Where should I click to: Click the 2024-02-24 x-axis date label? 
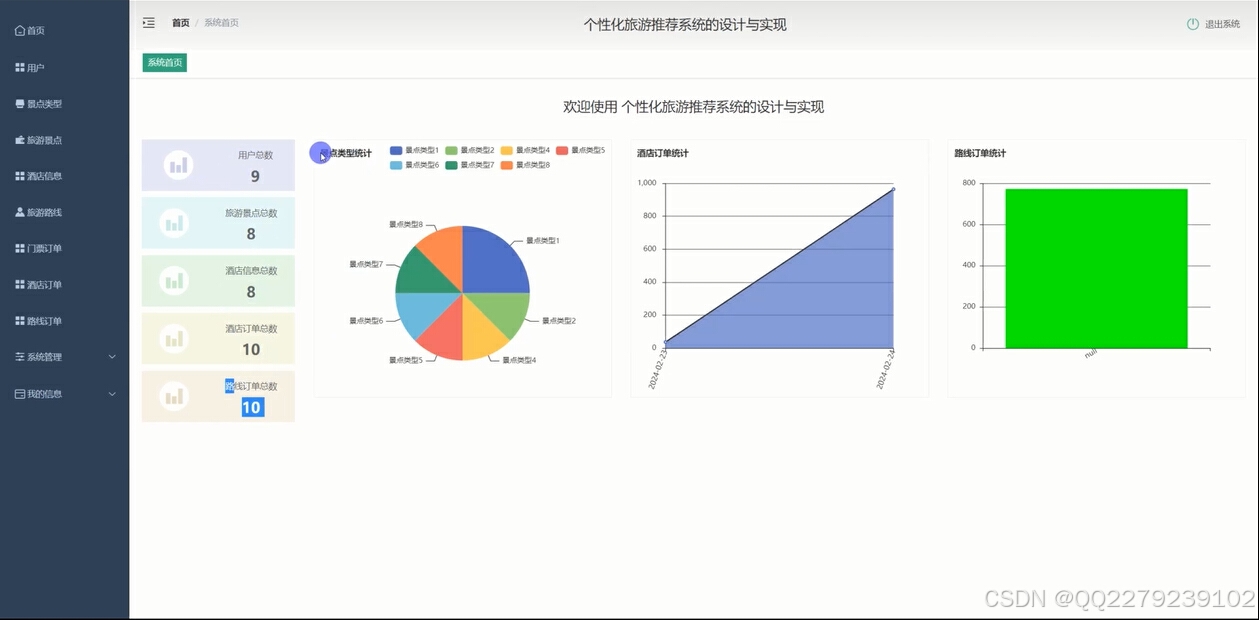click(x=885, y=371)
